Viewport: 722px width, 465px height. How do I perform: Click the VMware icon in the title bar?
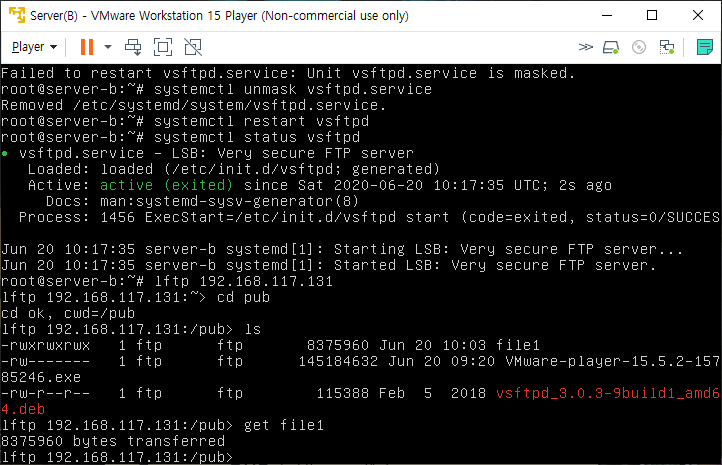(15, 15)
